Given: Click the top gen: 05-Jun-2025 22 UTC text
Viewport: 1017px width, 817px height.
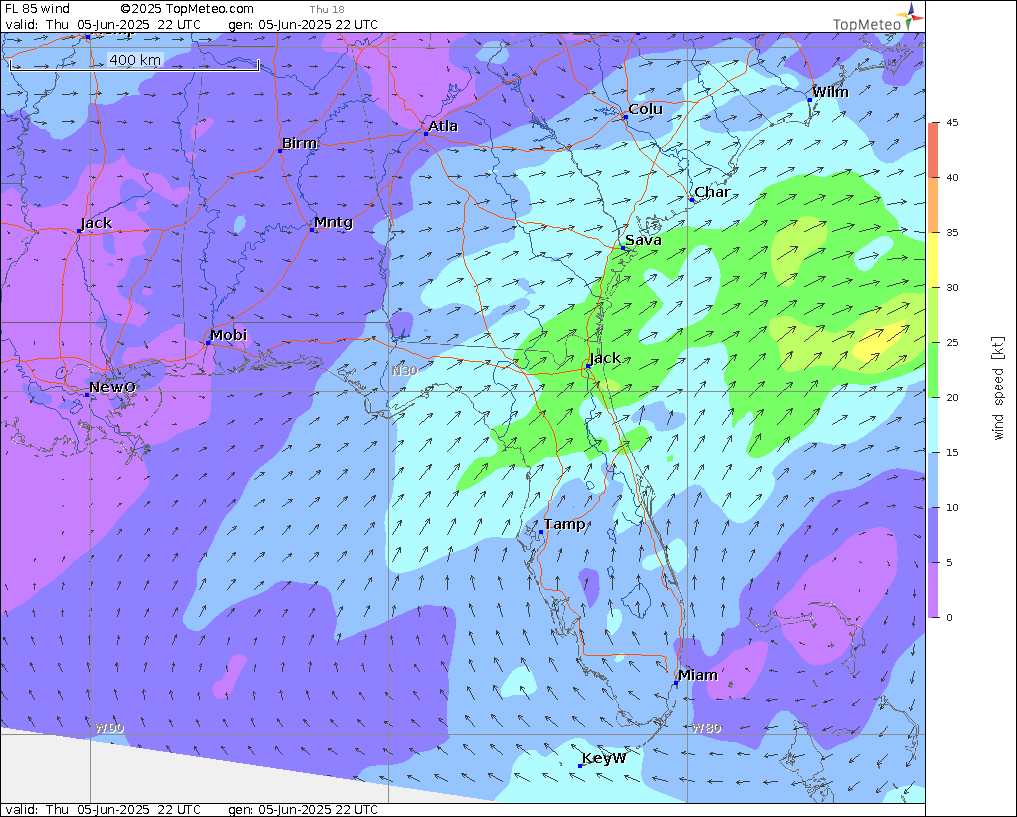Looking at the screenshot, I should 303,25.
